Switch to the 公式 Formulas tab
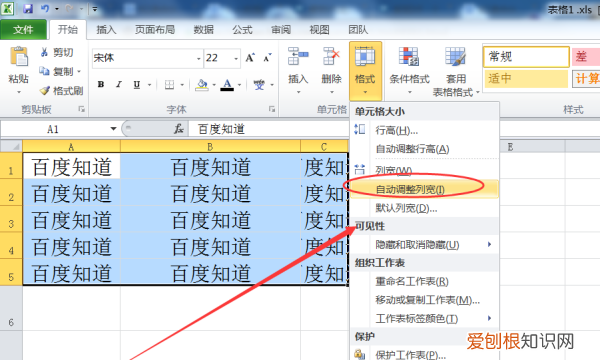The image size is (600, 360). (242, 29)
